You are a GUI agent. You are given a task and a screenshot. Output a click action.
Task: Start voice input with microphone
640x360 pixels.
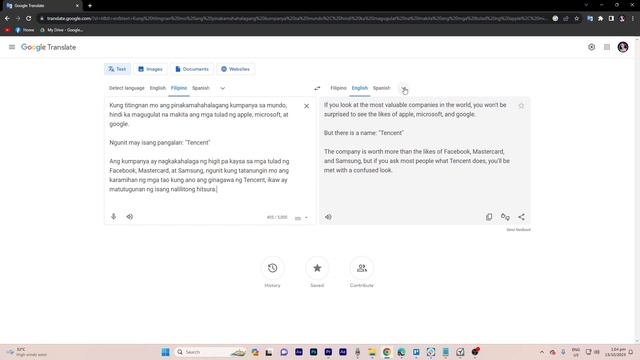(113, 217)
